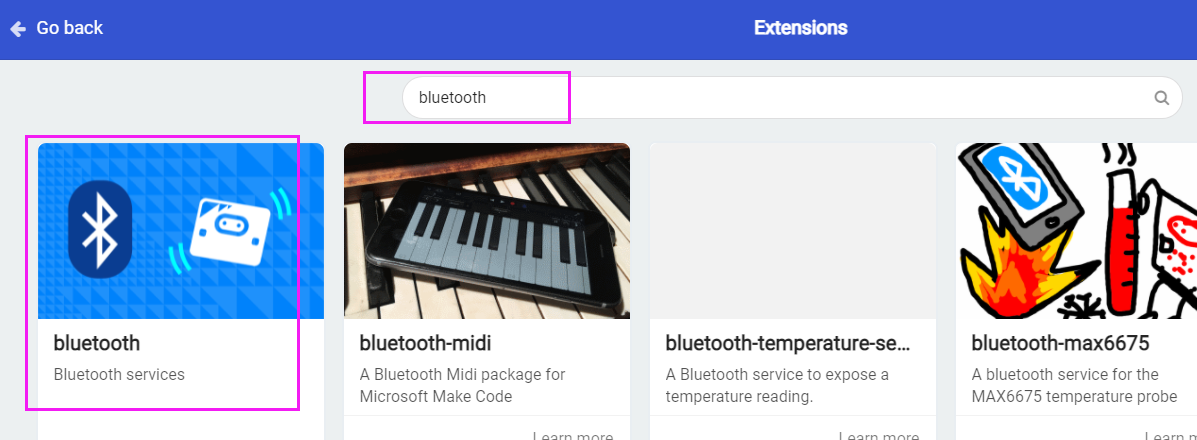This screenshot has height=440, width=1197.
Task: Open Learn more under bluetooth-midi
Action: [573, 436]
